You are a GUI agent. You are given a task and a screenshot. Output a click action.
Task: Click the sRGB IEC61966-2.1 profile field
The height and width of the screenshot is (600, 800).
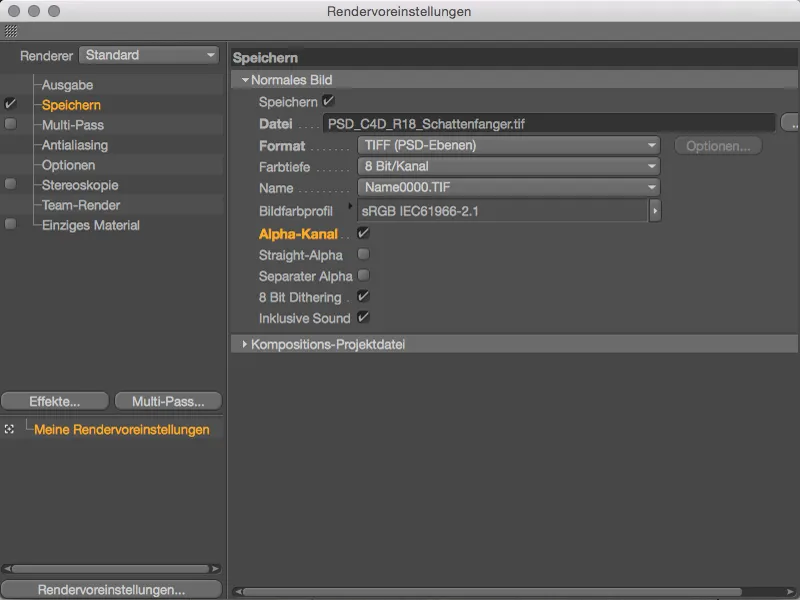pos(503,211)
